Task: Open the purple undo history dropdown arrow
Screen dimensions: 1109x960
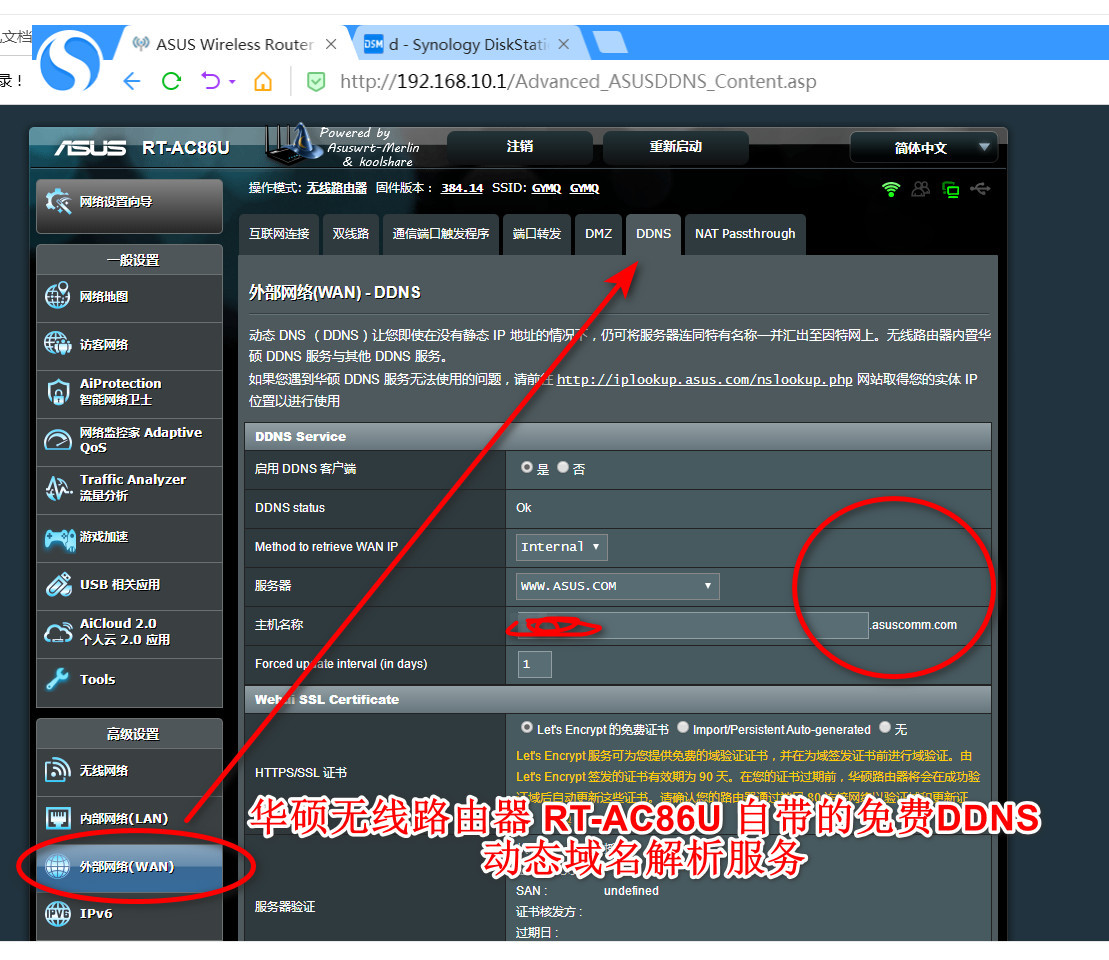Action: pos(232,82)
